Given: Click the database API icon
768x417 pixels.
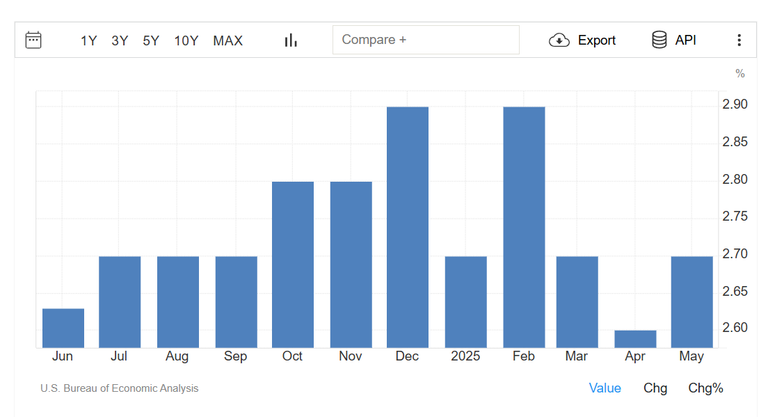Looking at the screenshot, I should pos(659,40).
